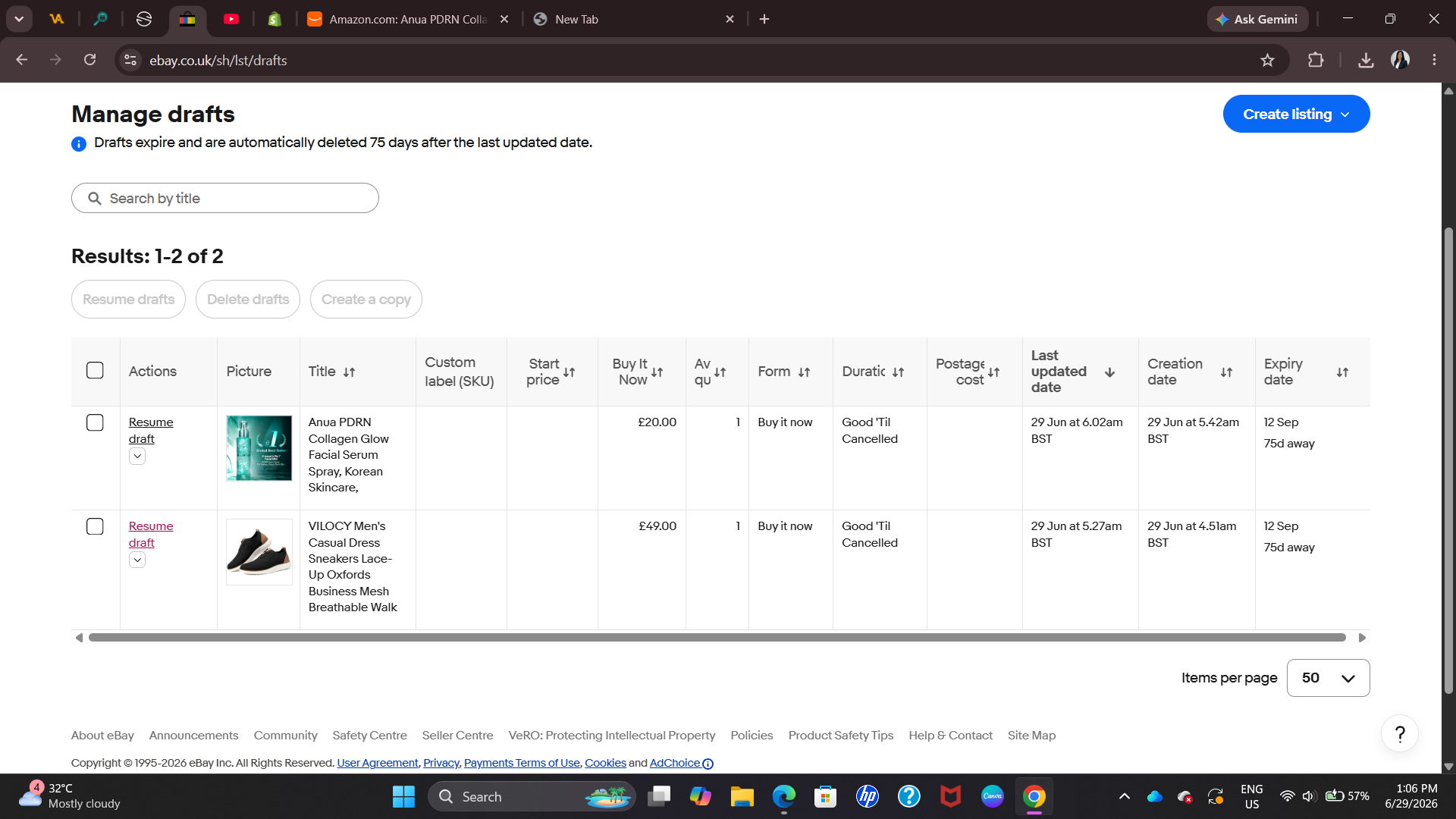The width and height of the screenshot is (1456, 819).
Task: Reload the eBay drafts page
Action: 89,60
